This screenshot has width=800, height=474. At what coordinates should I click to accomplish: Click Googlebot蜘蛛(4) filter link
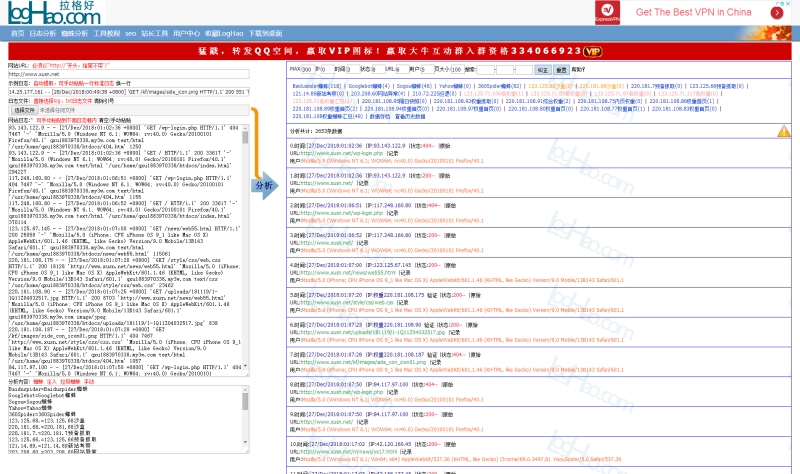[369, 86]
